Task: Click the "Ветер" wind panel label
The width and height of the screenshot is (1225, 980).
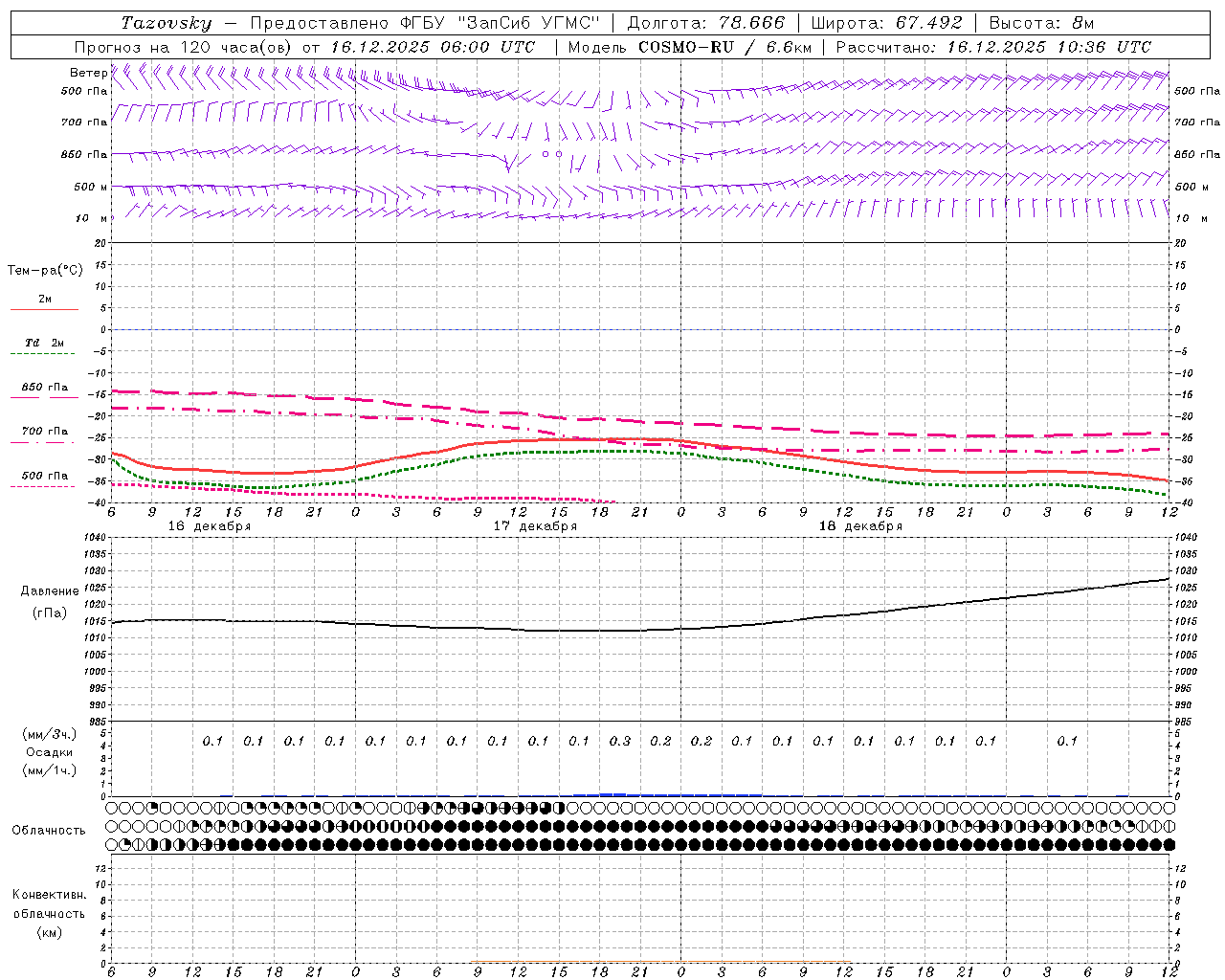Action: click(88, 73)
